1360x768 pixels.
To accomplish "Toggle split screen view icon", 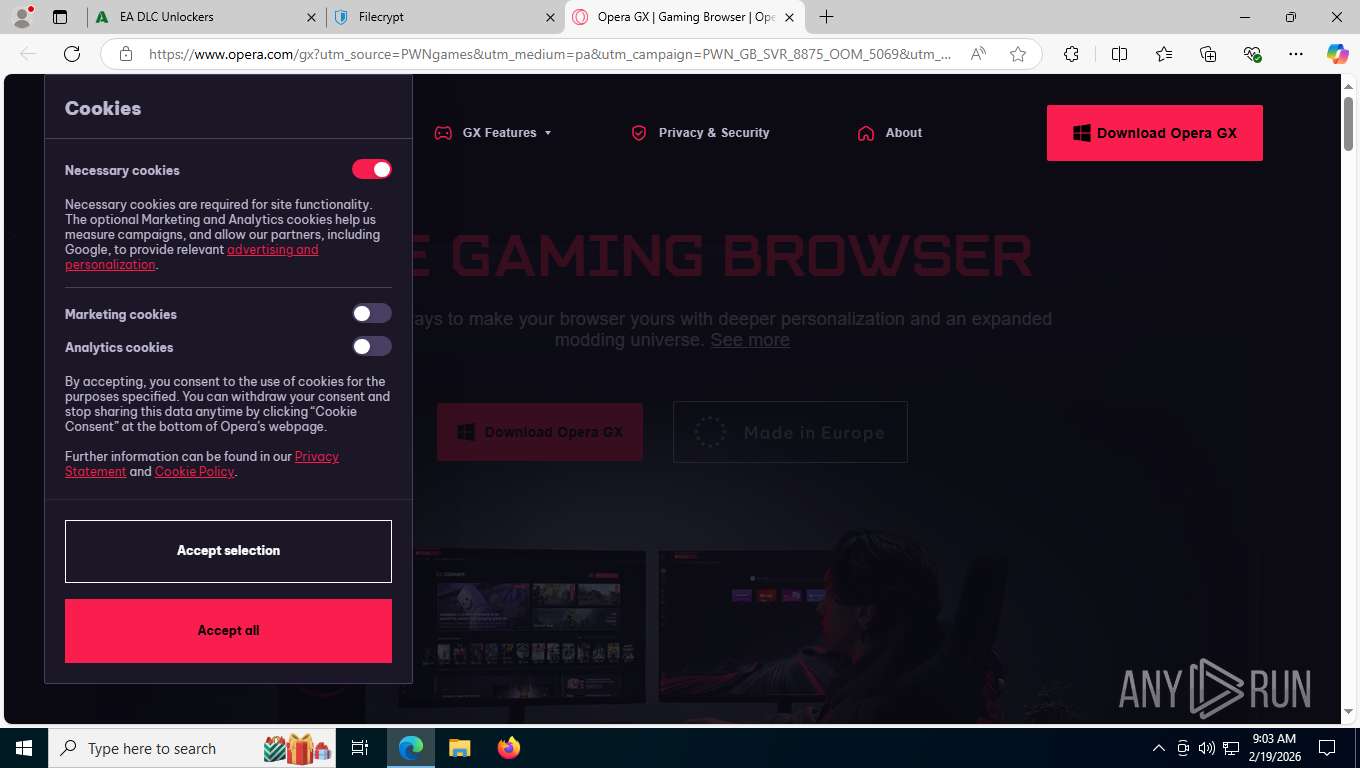I will coord(1119,54).
